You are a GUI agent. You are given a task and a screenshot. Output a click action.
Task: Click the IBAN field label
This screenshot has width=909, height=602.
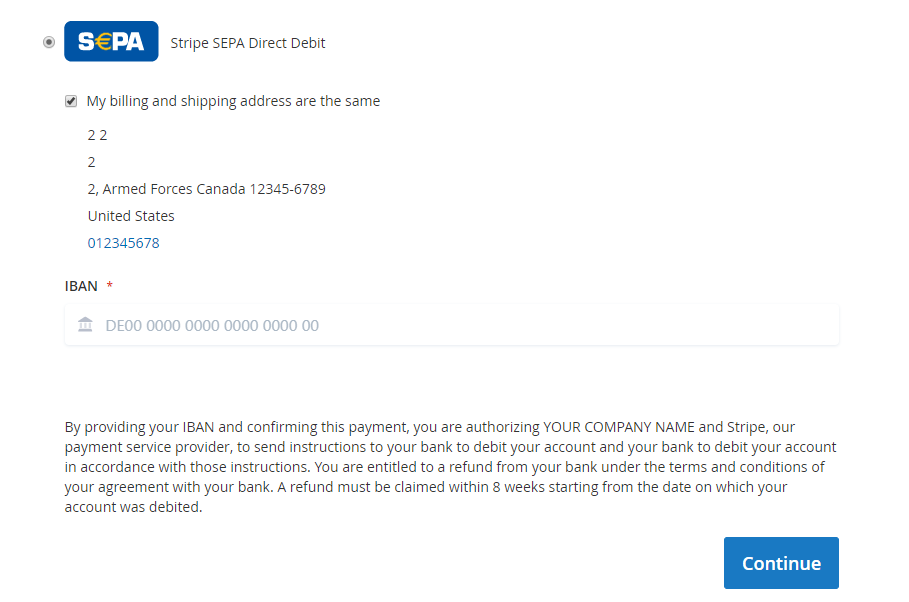point(81,286)
